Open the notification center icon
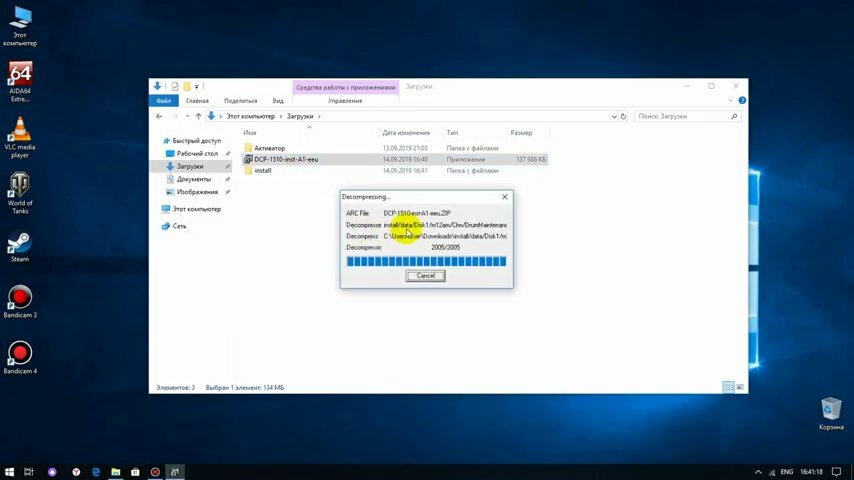Screen dimensions: 854x480 pyautogui.click(x=837, y=472)
